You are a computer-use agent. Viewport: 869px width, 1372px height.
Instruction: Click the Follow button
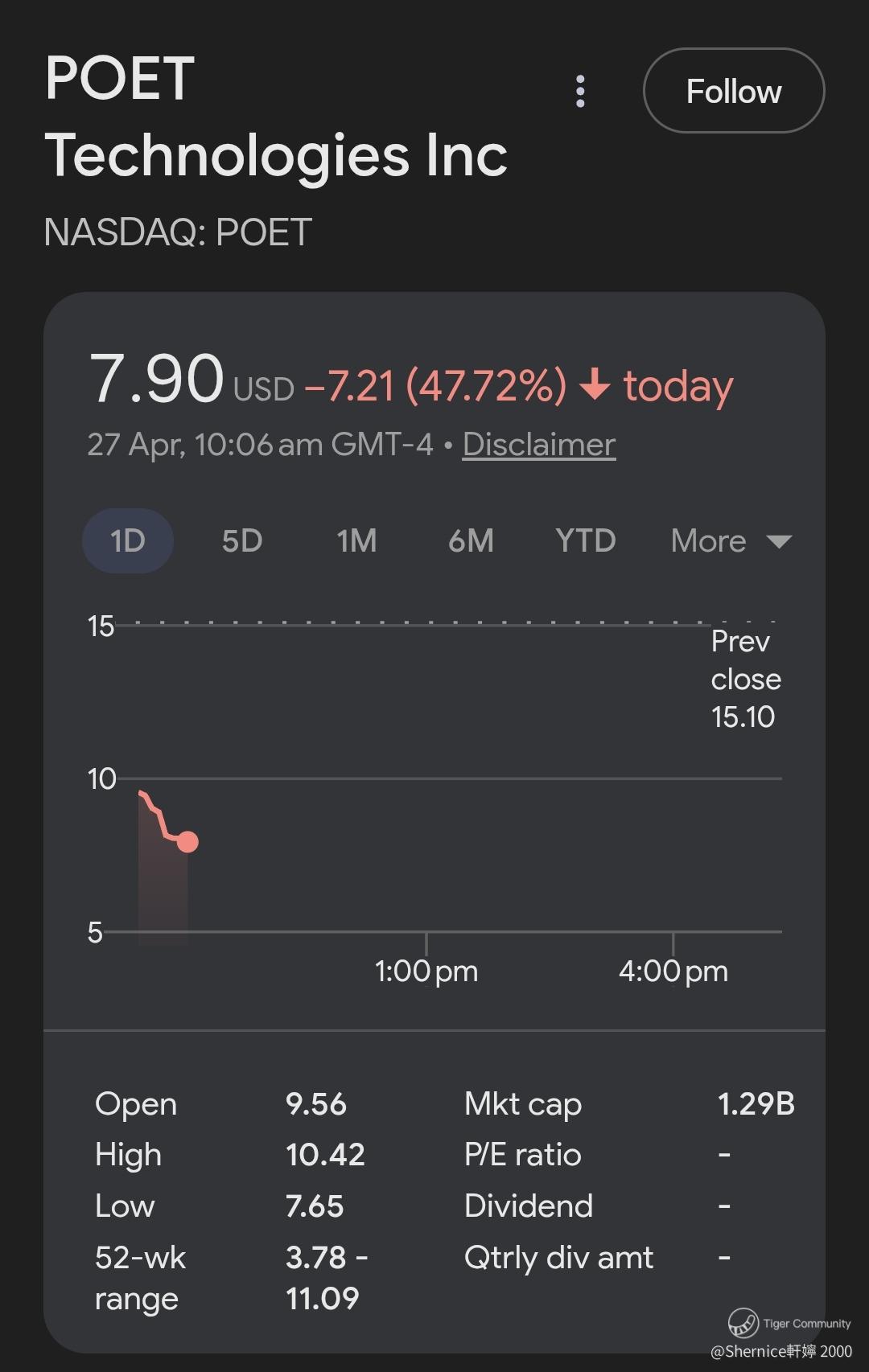click(734, 91)
